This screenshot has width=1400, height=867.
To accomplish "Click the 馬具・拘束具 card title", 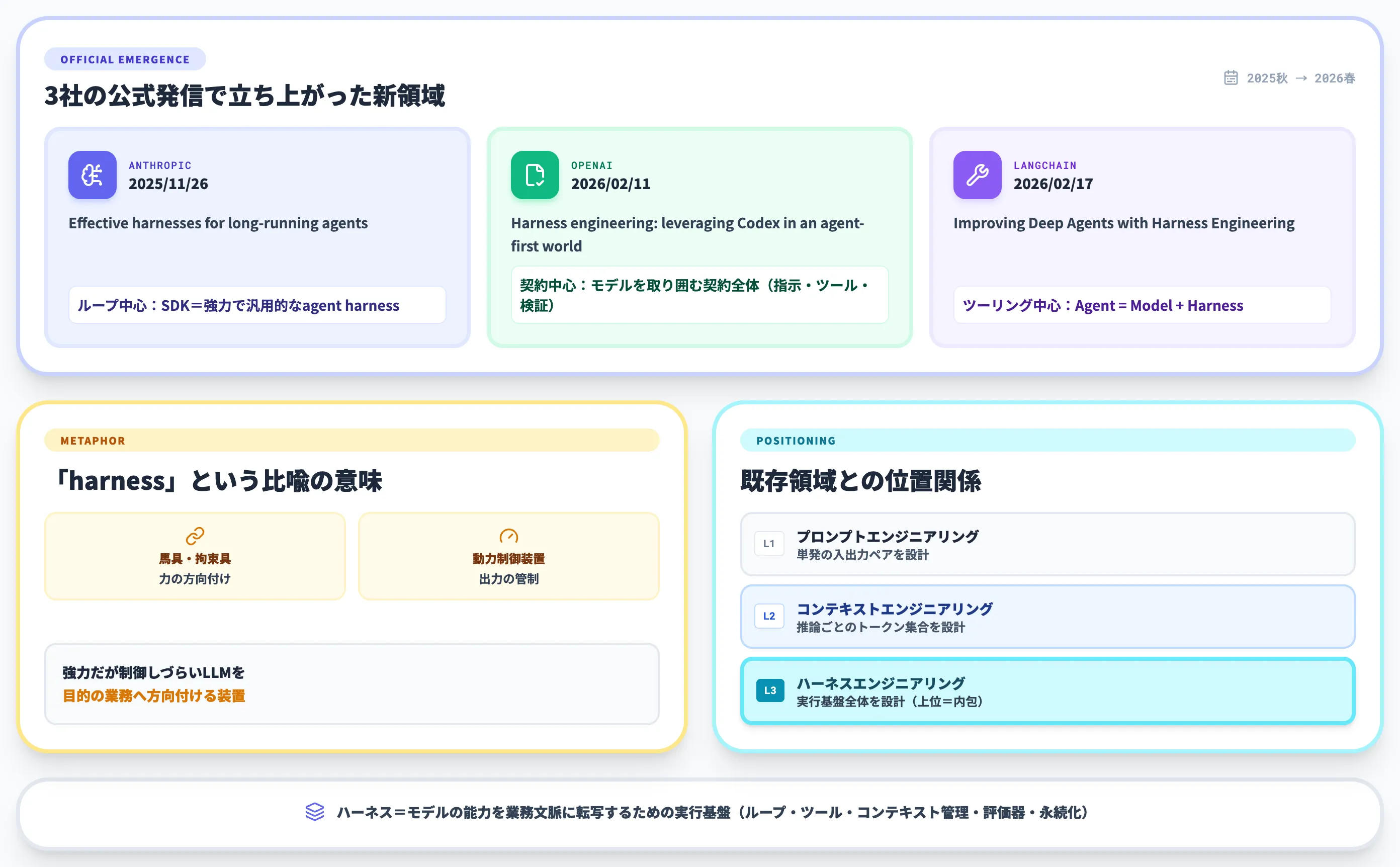I will [195, 559].
